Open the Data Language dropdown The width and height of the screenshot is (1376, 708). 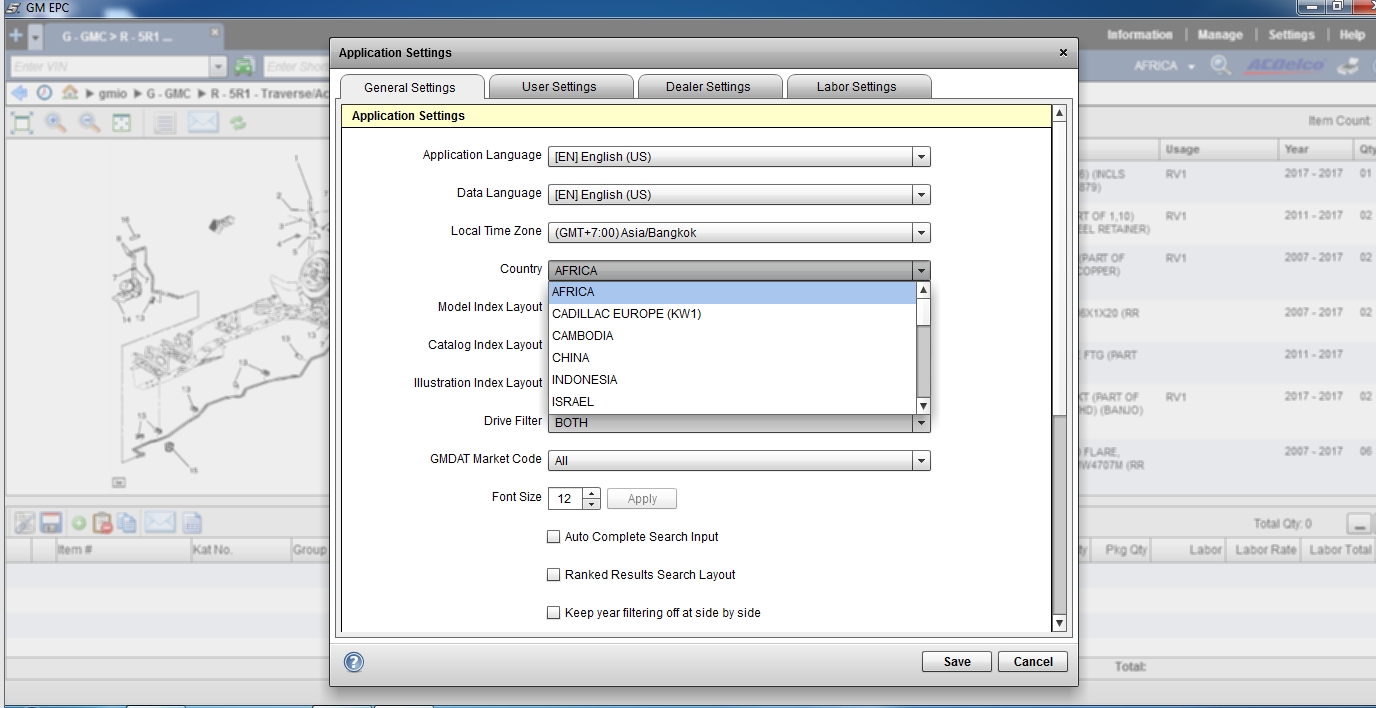pyautogui.click(x=739, y=195)
